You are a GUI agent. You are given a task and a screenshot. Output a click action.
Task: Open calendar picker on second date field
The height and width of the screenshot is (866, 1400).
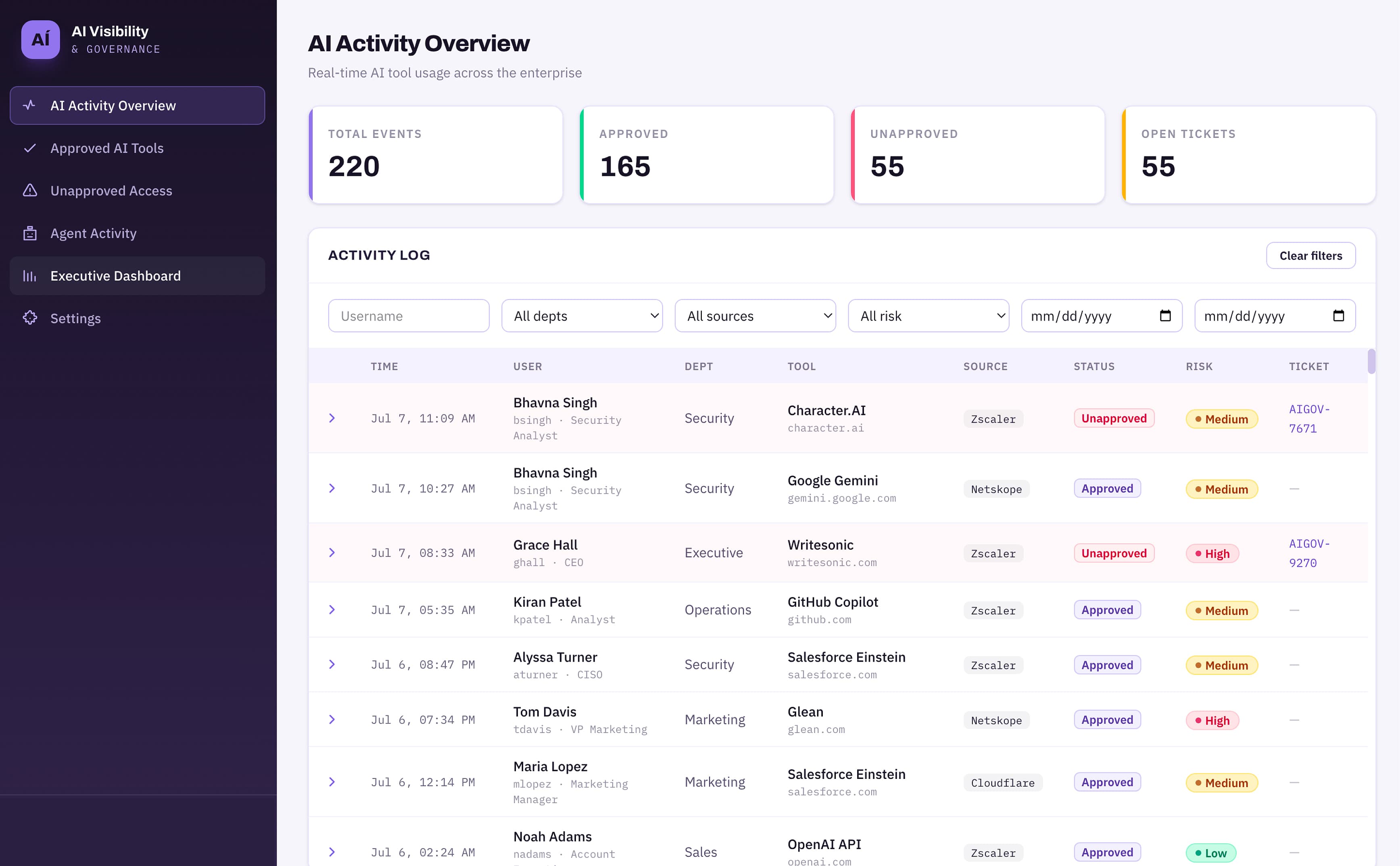point(1338,316)
